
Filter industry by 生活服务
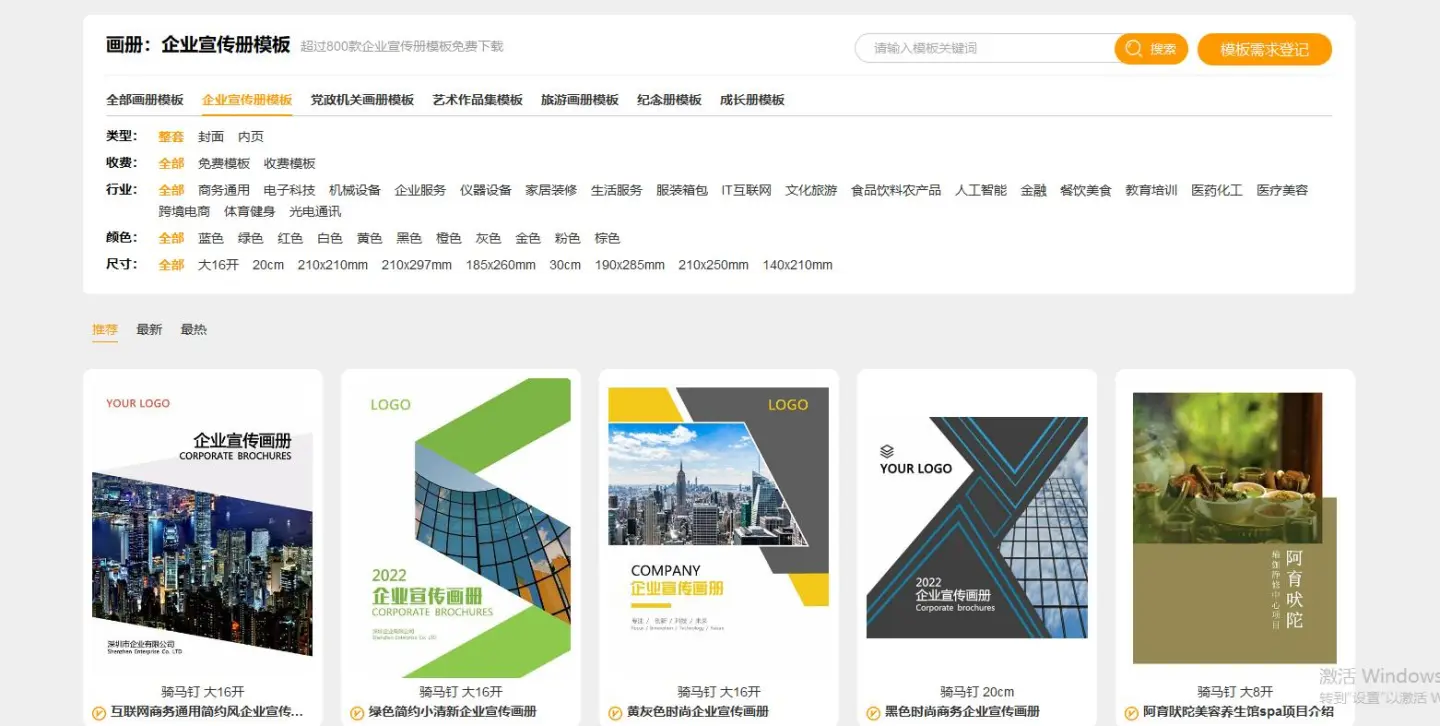click(x=617, y=190)
